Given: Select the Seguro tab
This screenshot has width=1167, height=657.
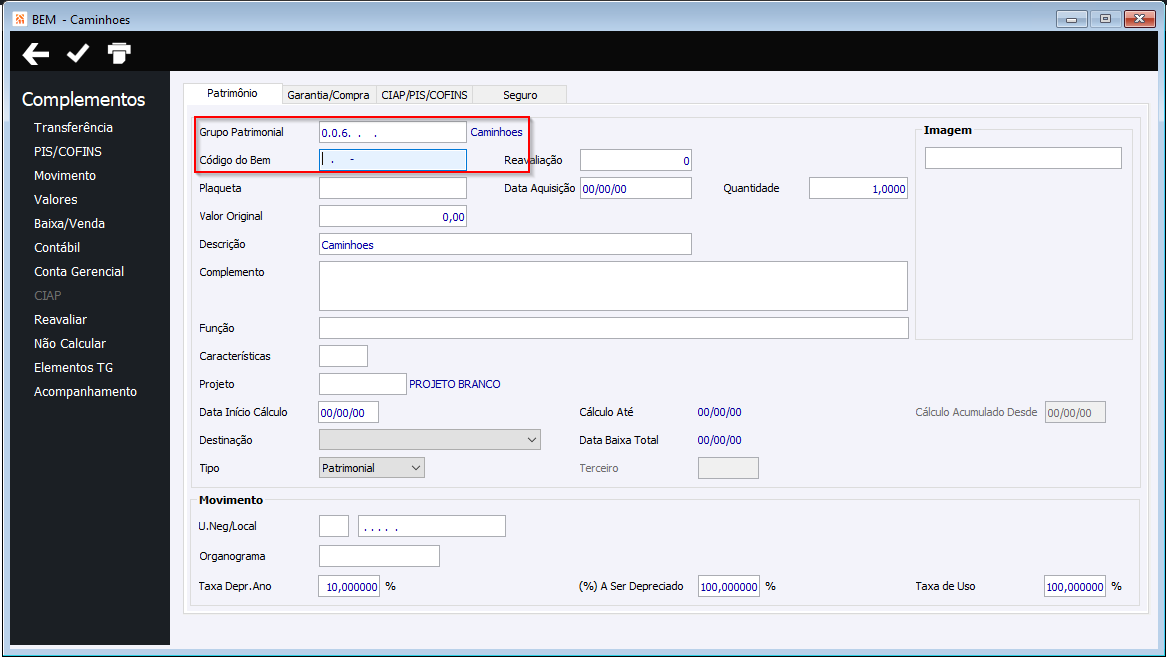Looking at the screenshot, I should (520, 94).
